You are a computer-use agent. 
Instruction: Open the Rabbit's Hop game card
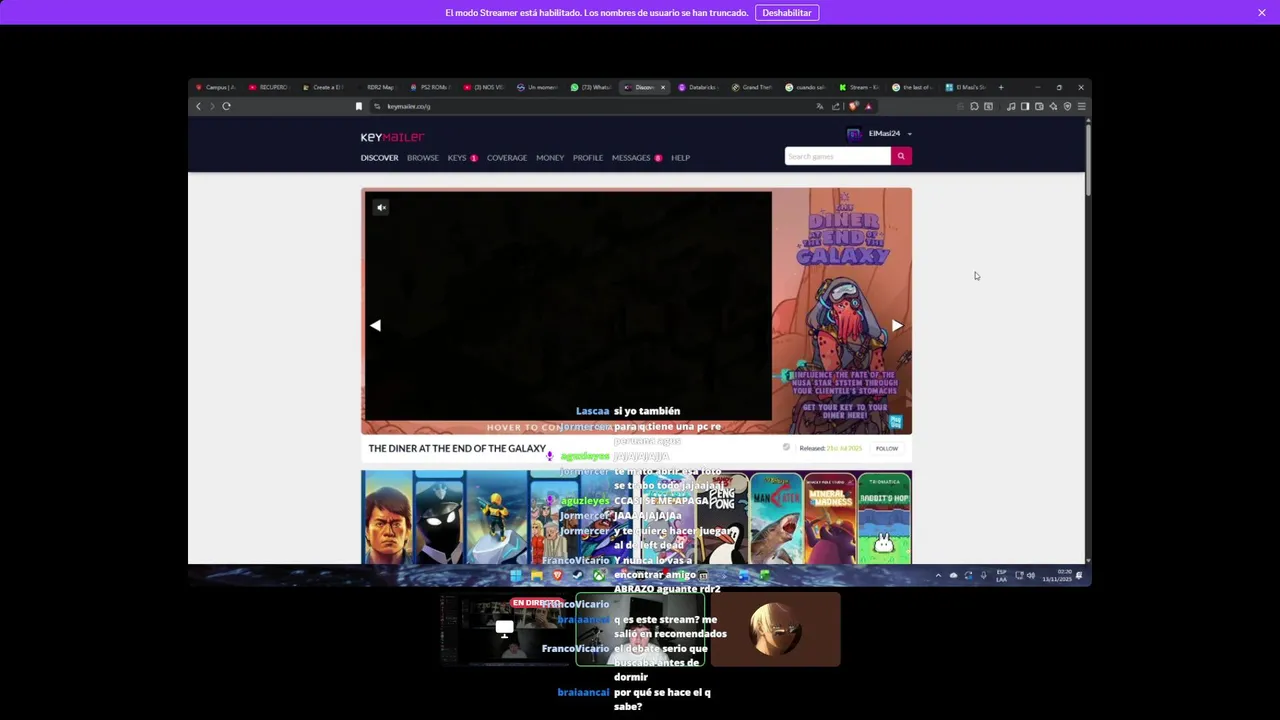click(884, 519)
